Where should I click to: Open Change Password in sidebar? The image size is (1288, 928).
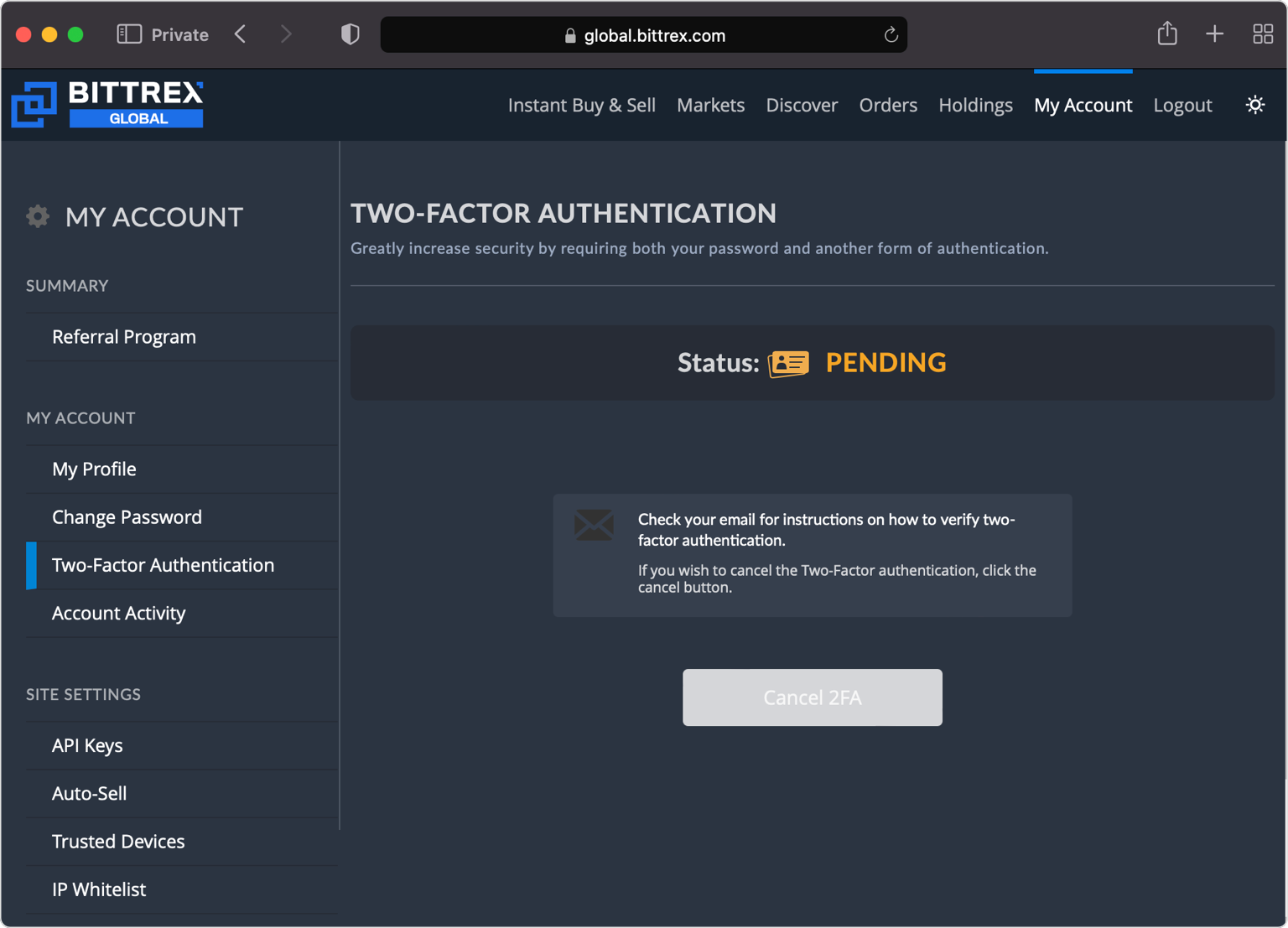tap(183, 517)
